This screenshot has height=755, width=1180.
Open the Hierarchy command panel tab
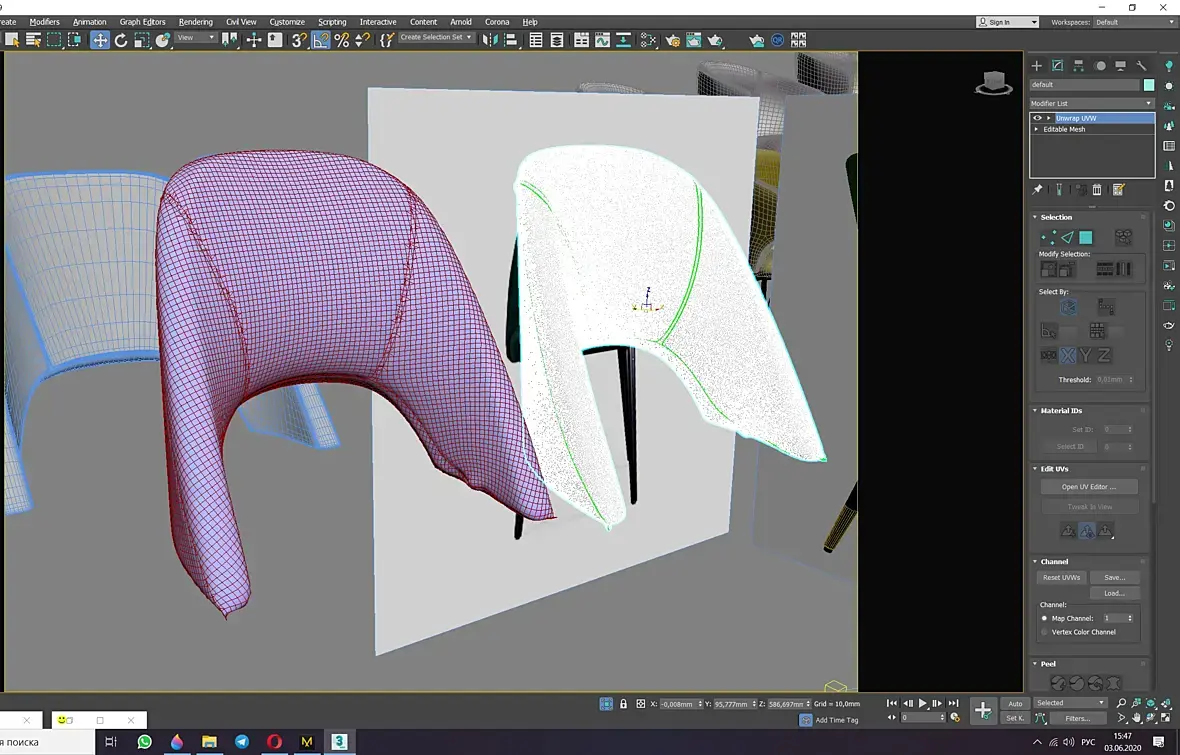point(1079,66)
